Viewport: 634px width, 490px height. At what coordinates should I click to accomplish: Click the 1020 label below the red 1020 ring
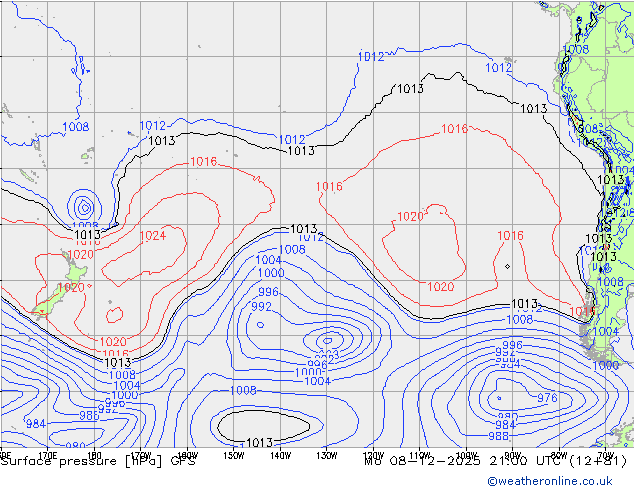coord(441,287)
